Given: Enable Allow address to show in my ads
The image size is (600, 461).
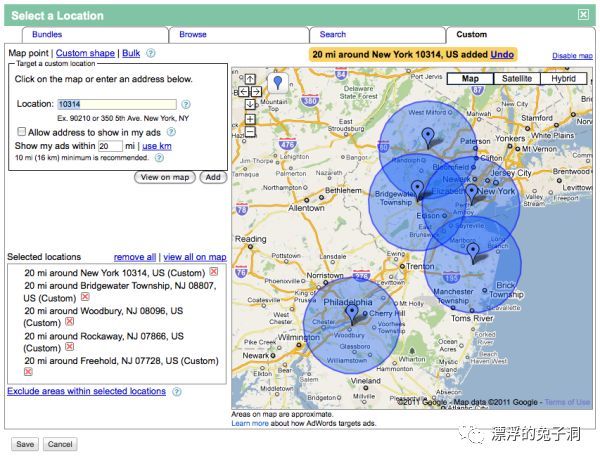Looking at the screenshot, I should [22, 132].
